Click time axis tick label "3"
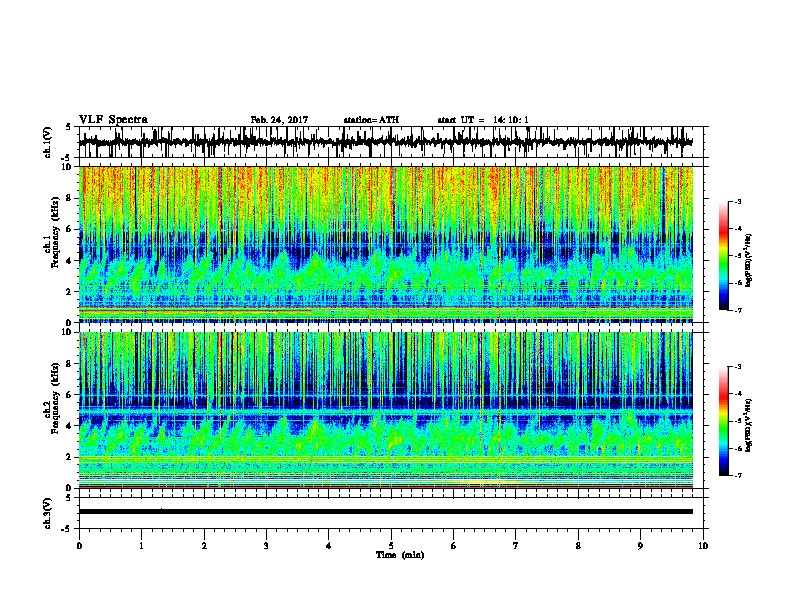Image resolution: width=792 pixels, height=612 pixels. click(x=266, y=546)
